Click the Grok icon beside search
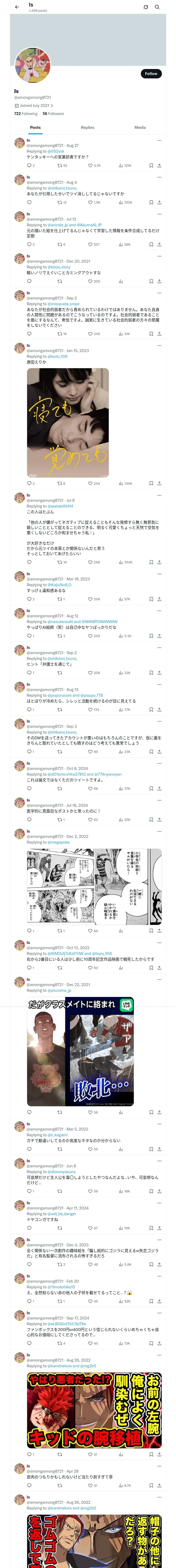The height and width of the screenshot is (1568, 176). pyautogui.click(x=146, y=7)
